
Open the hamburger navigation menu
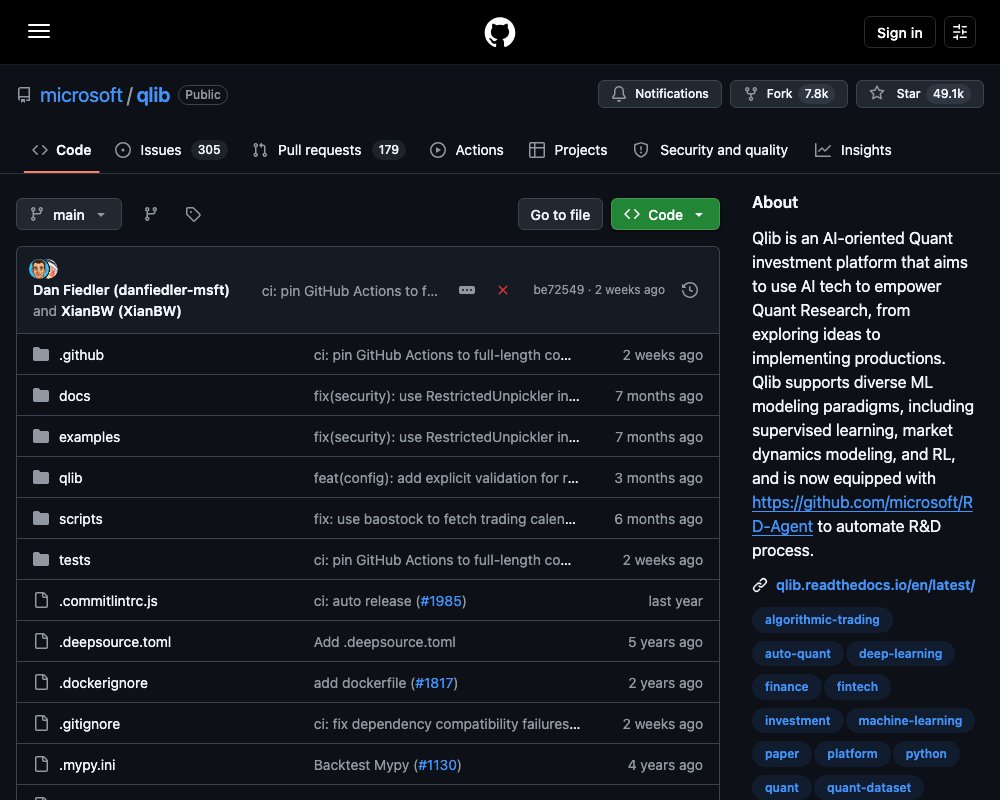[x=39, y=31]
